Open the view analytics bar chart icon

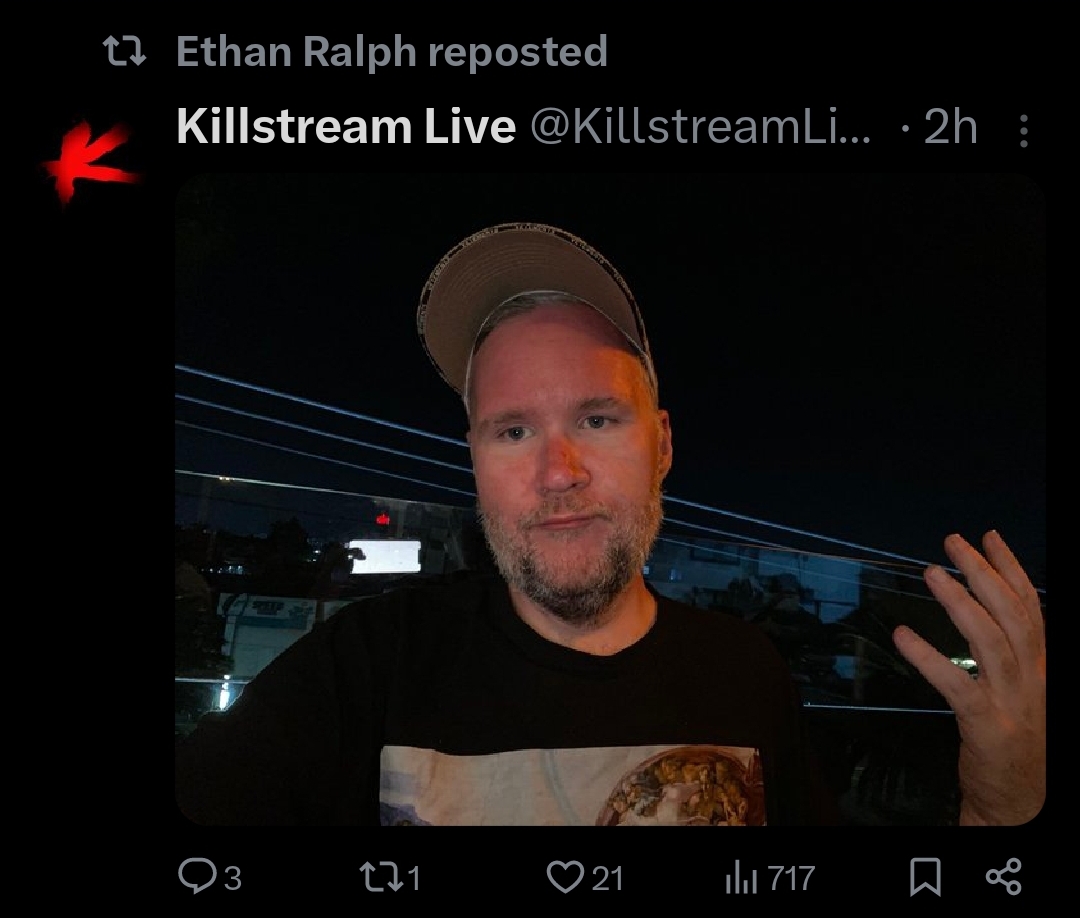coord(741,879)
